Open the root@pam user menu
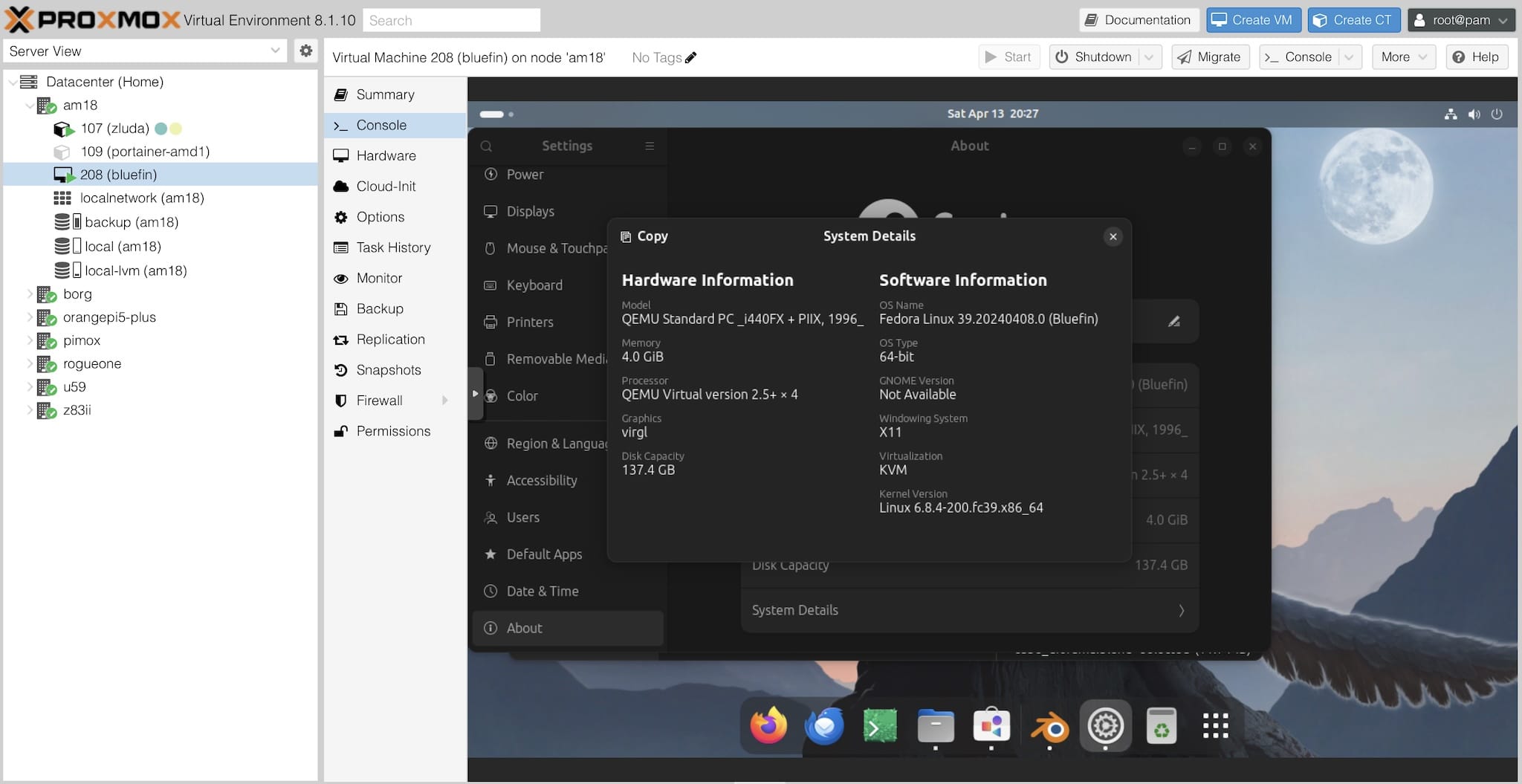 click(x=1461, y=20)
